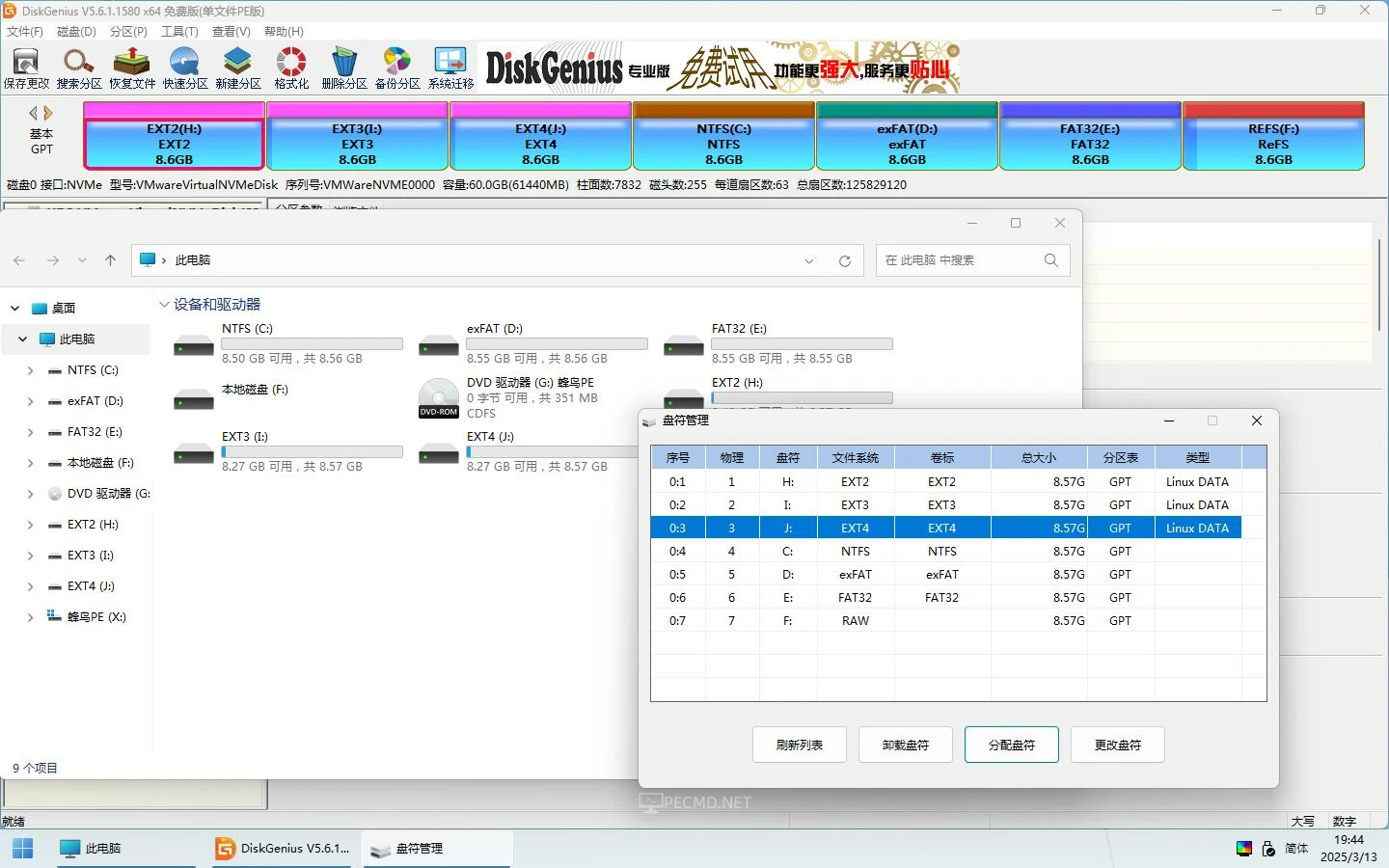Select the exFAT(D:) partition block
Screen dimensions: 1389x868
pos(907,136)
